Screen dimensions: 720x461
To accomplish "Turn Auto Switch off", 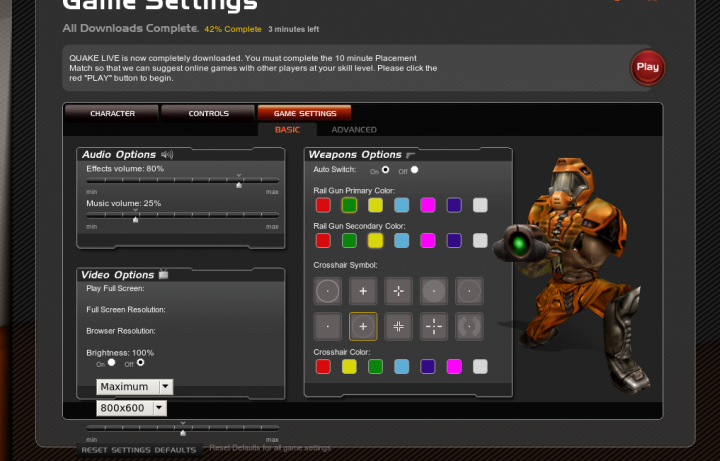I will click(x=415, y=170).
